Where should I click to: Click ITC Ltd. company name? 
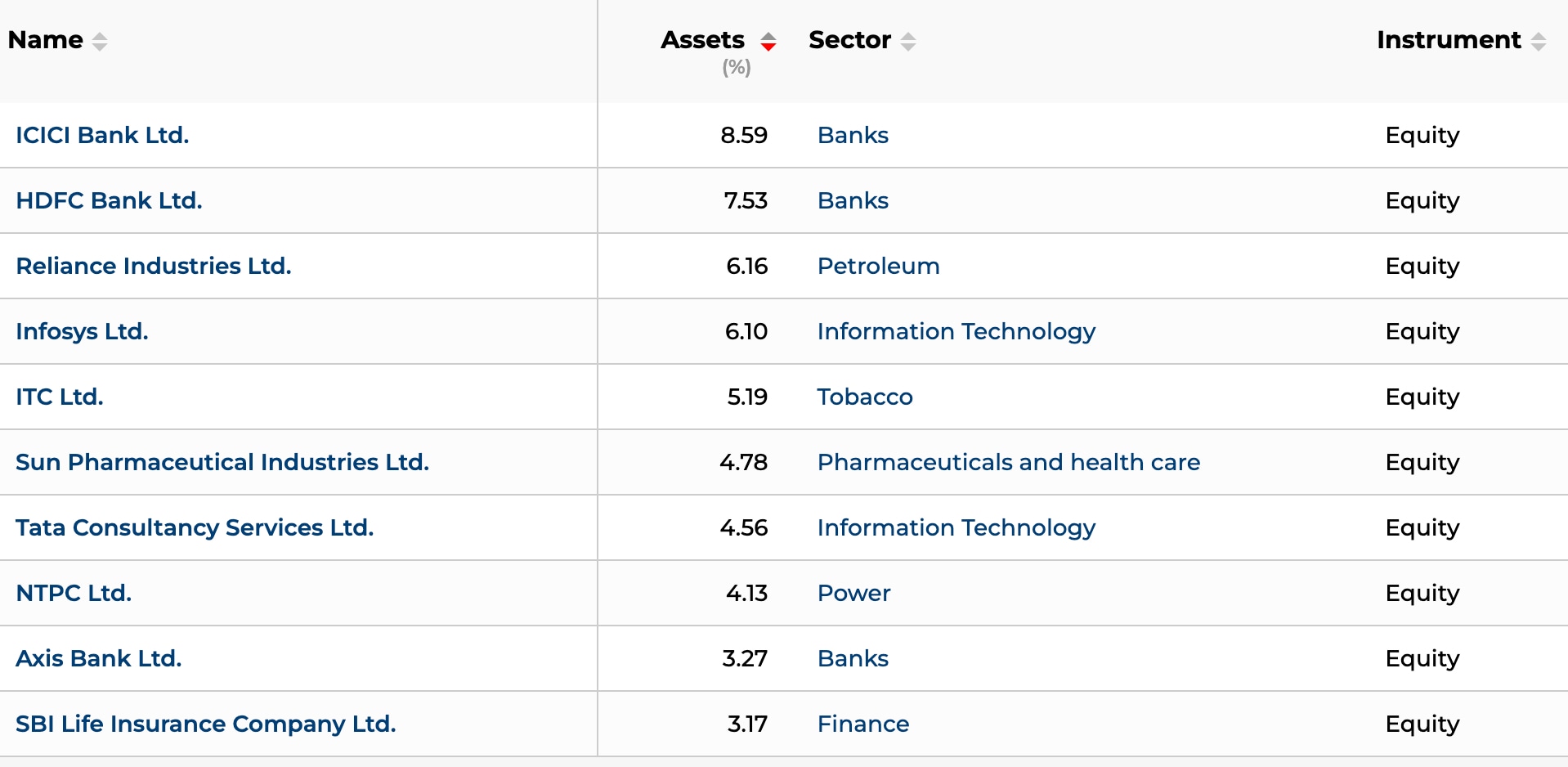(x=59, y=397)
